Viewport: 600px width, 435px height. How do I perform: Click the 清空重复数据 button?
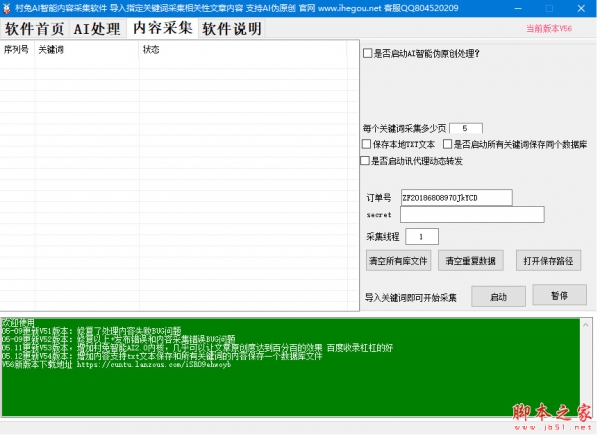pos(471,261)
